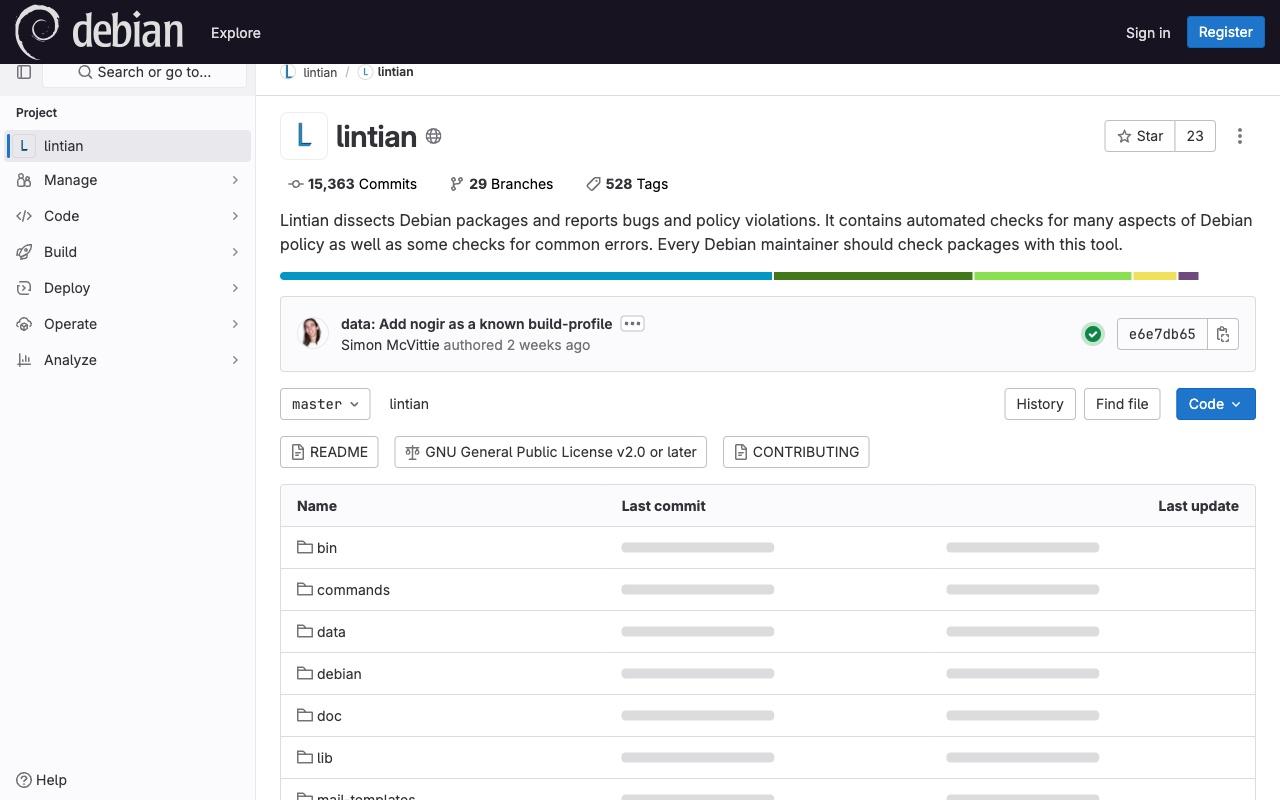Click the Code brackets icon
1280x800 pixels.
(24, 216)
